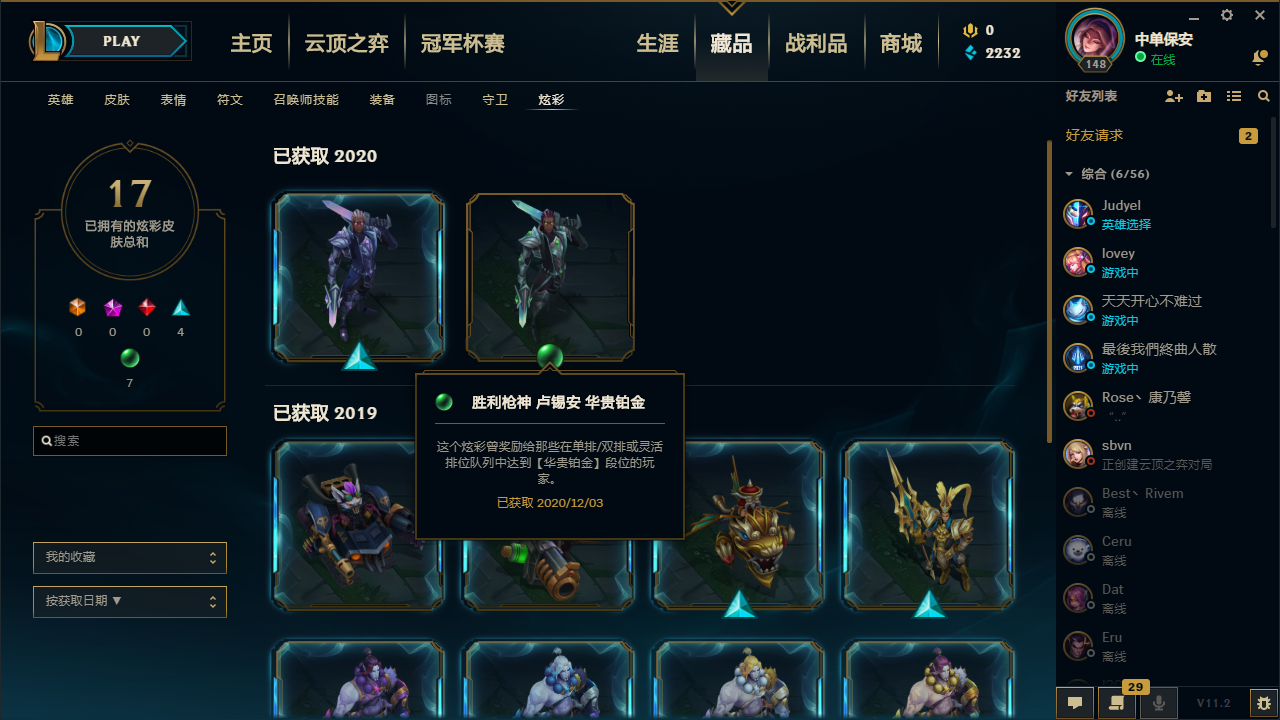
Task: Open missions icon with 29 badge
Action: (1113, 703)
